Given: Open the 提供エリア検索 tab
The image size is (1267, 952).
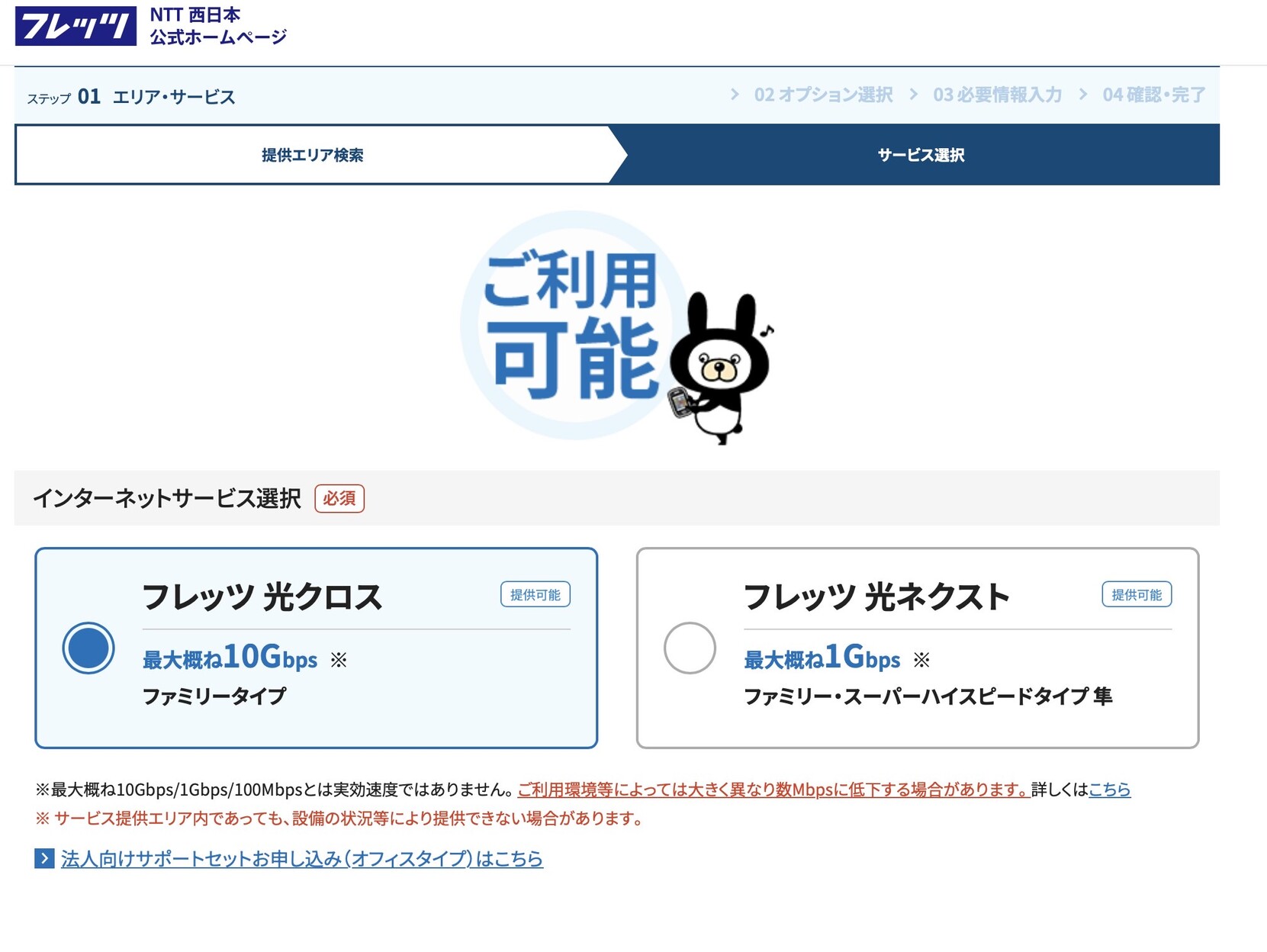Looking at the screenshot, I should click(x=312, y=155).
